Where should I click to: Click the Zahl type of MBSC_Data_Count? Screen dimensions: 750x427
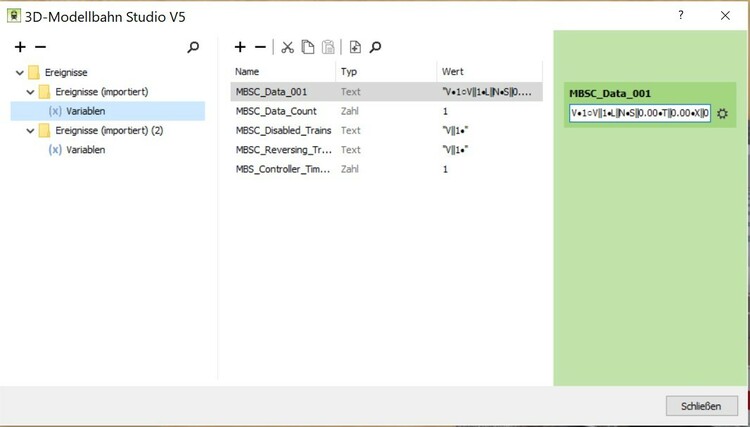pos(350,111)
